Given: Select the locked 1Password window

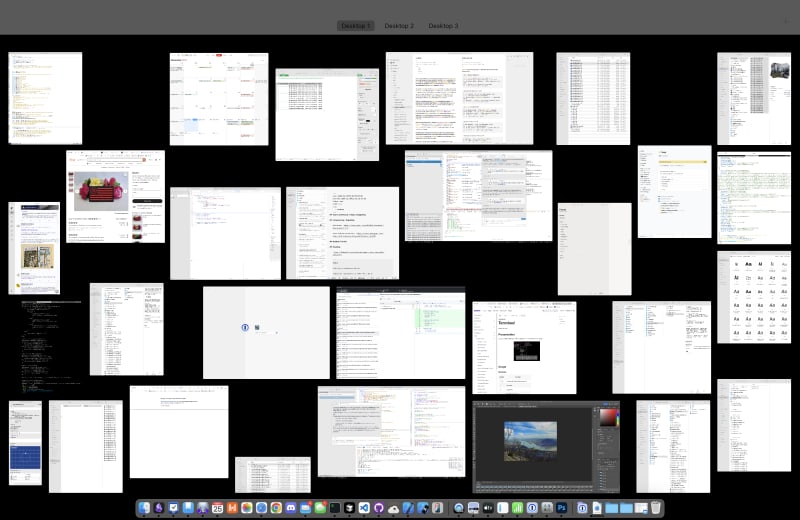Looking at the screenshot, I should pyautogui.click(x=266, y=333).
